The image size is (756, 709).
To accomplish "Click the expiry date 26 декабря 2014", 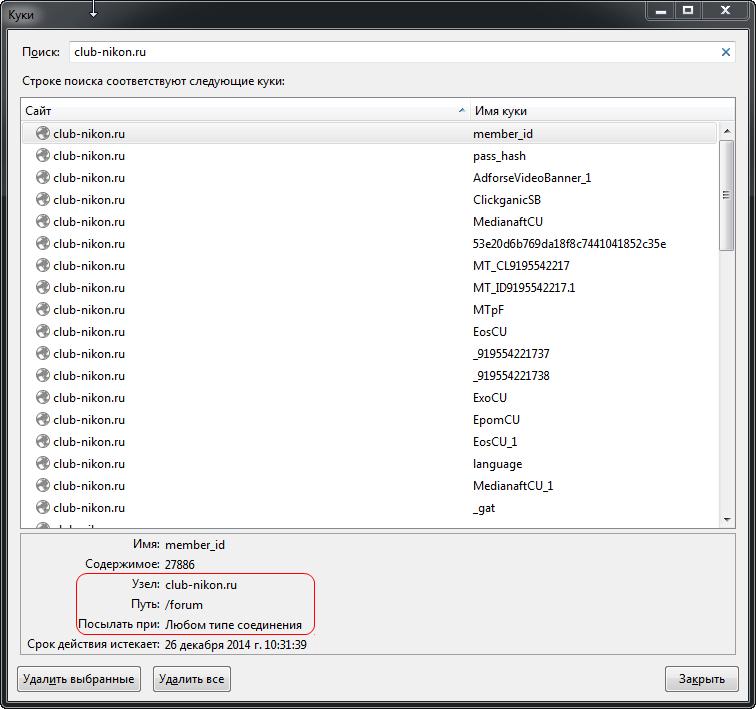I will coord(209,645).
